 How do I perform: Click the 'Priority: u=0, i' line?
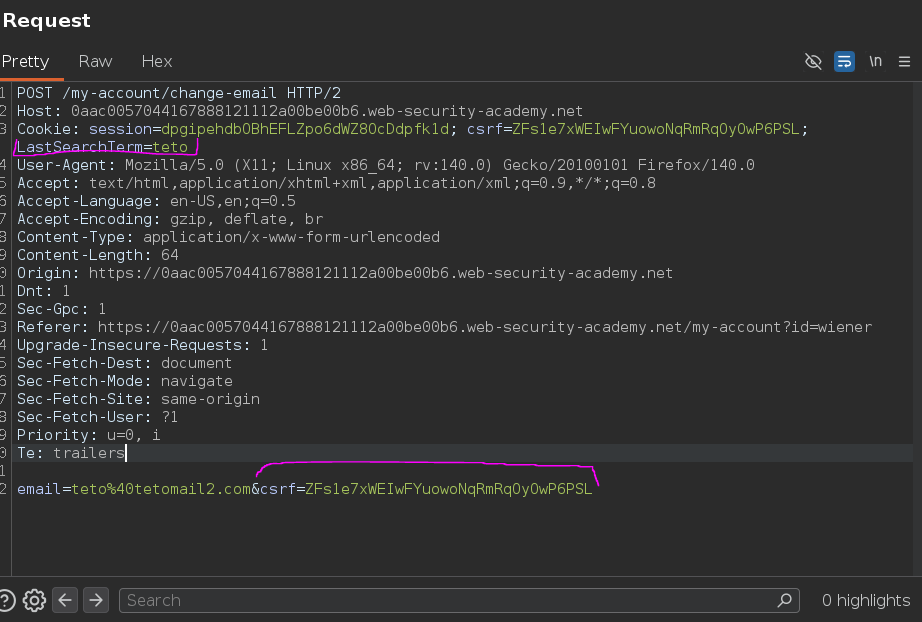pyautogui.click(x=88, y=435)
